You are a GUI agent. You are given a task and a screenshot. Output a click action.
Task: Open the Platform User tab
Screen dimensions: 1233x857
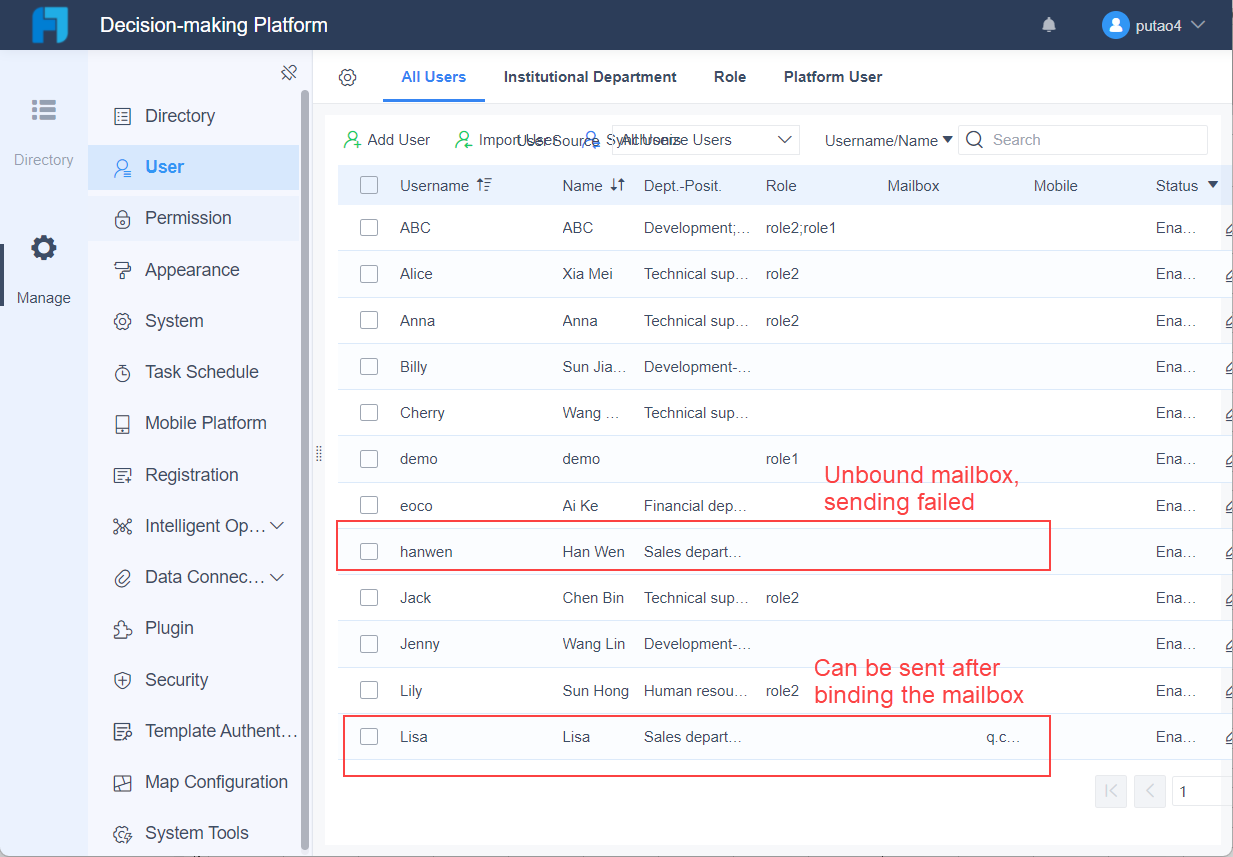(832, 77)
